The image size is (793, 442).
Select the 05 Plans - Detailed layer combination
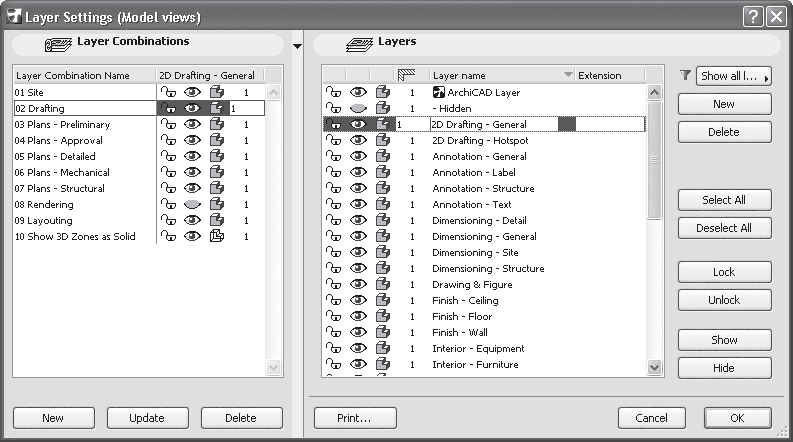[55, 156]
